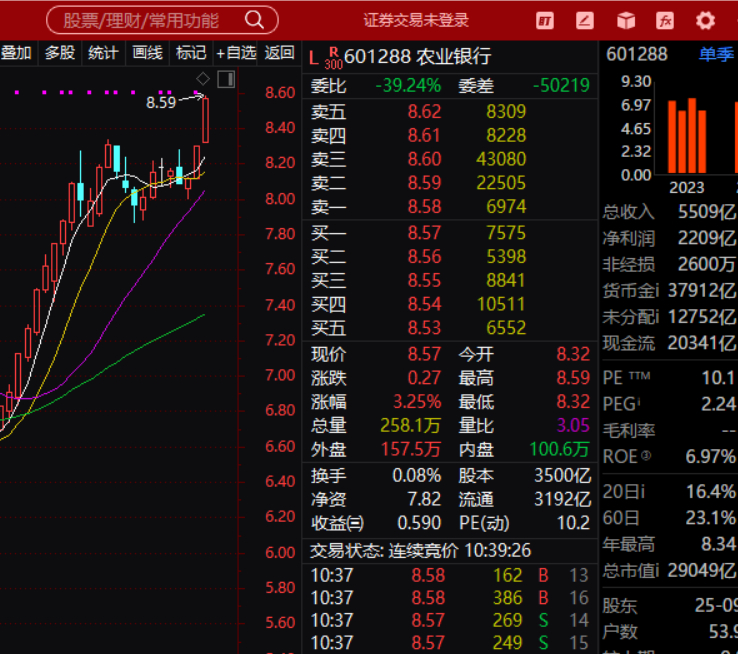Click 总收入 5509亿 row
The height and width of the screenshot is (654, 738).
click(669, 212)
